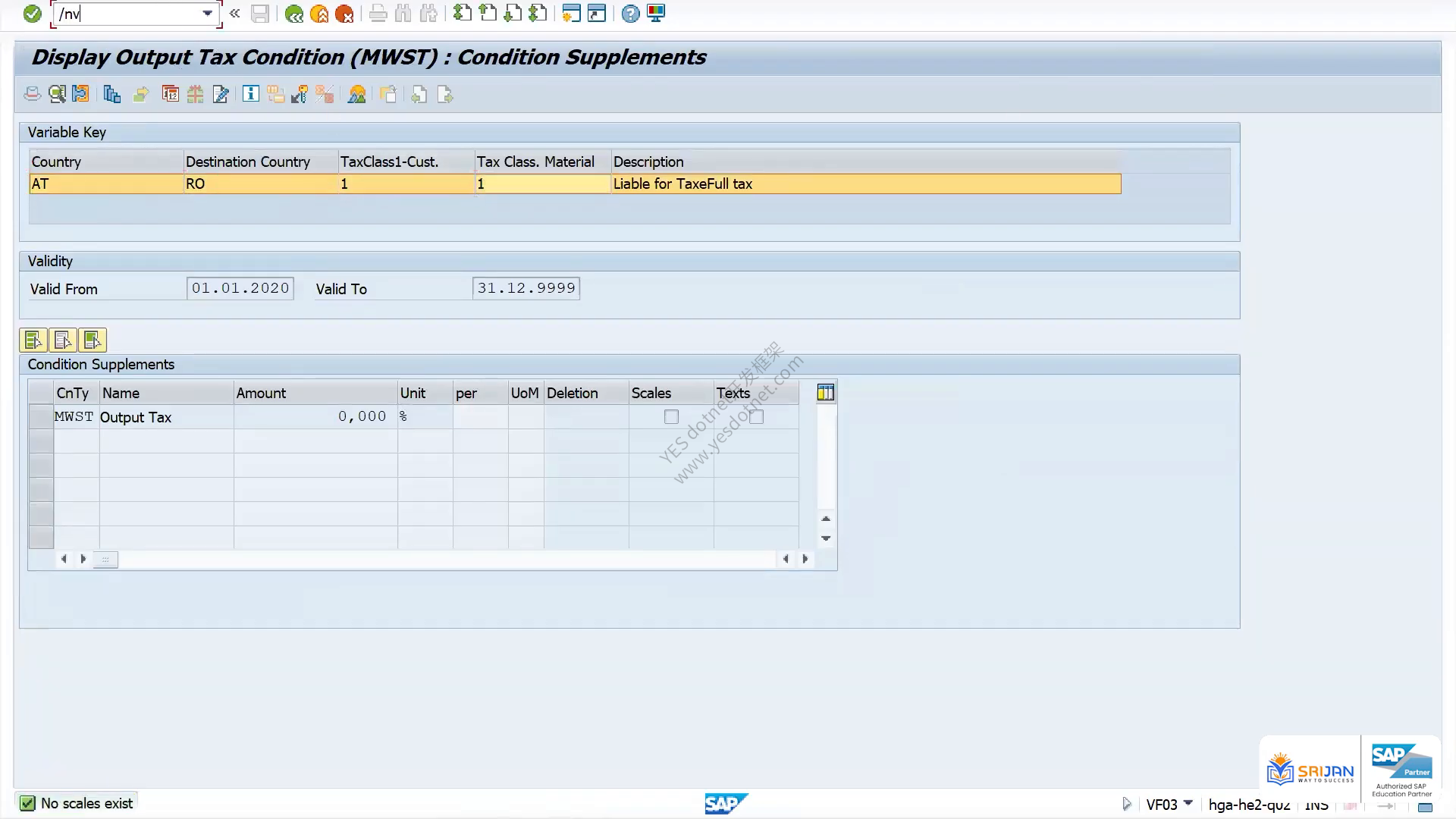Click the CnTy column header

[x=76, y=393]
